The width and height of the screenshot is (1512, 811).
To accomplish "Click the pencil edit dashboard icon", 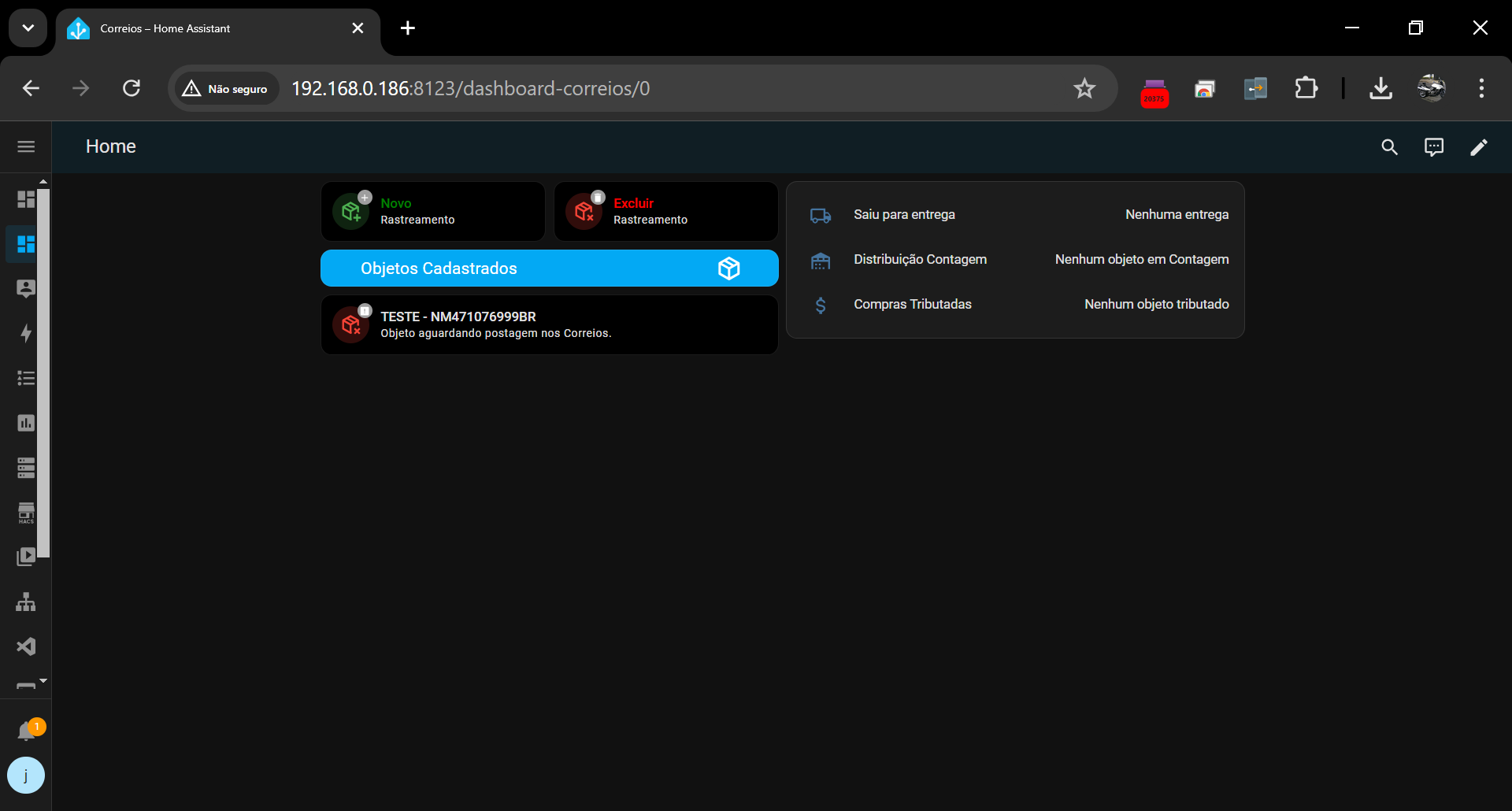I will (1479, 147).
